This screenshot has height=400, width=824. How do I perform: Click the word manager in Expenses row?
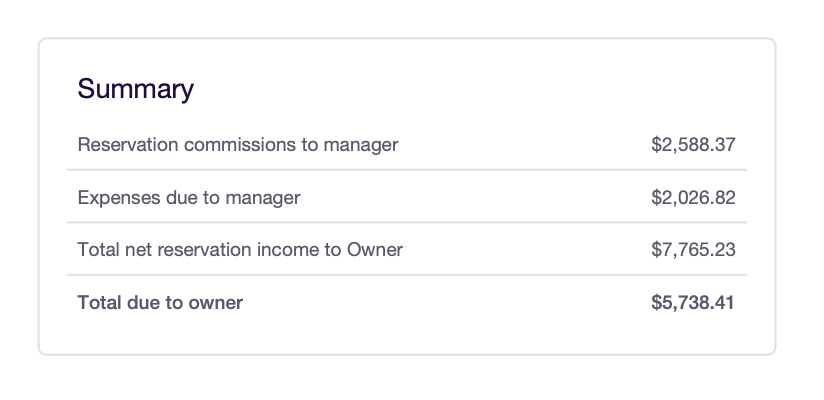coord(263,199)
